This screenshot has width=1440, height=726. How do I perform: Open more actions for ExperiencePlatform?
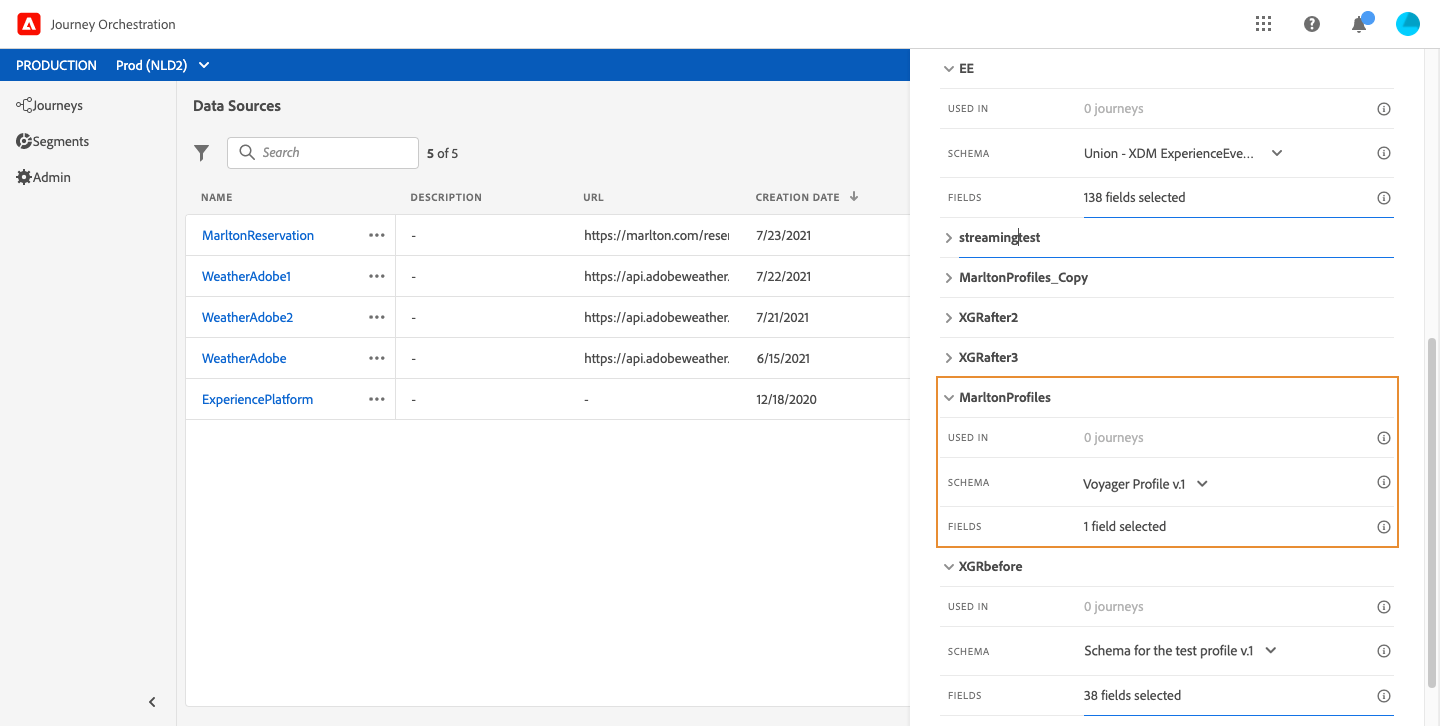coord(376,399)
